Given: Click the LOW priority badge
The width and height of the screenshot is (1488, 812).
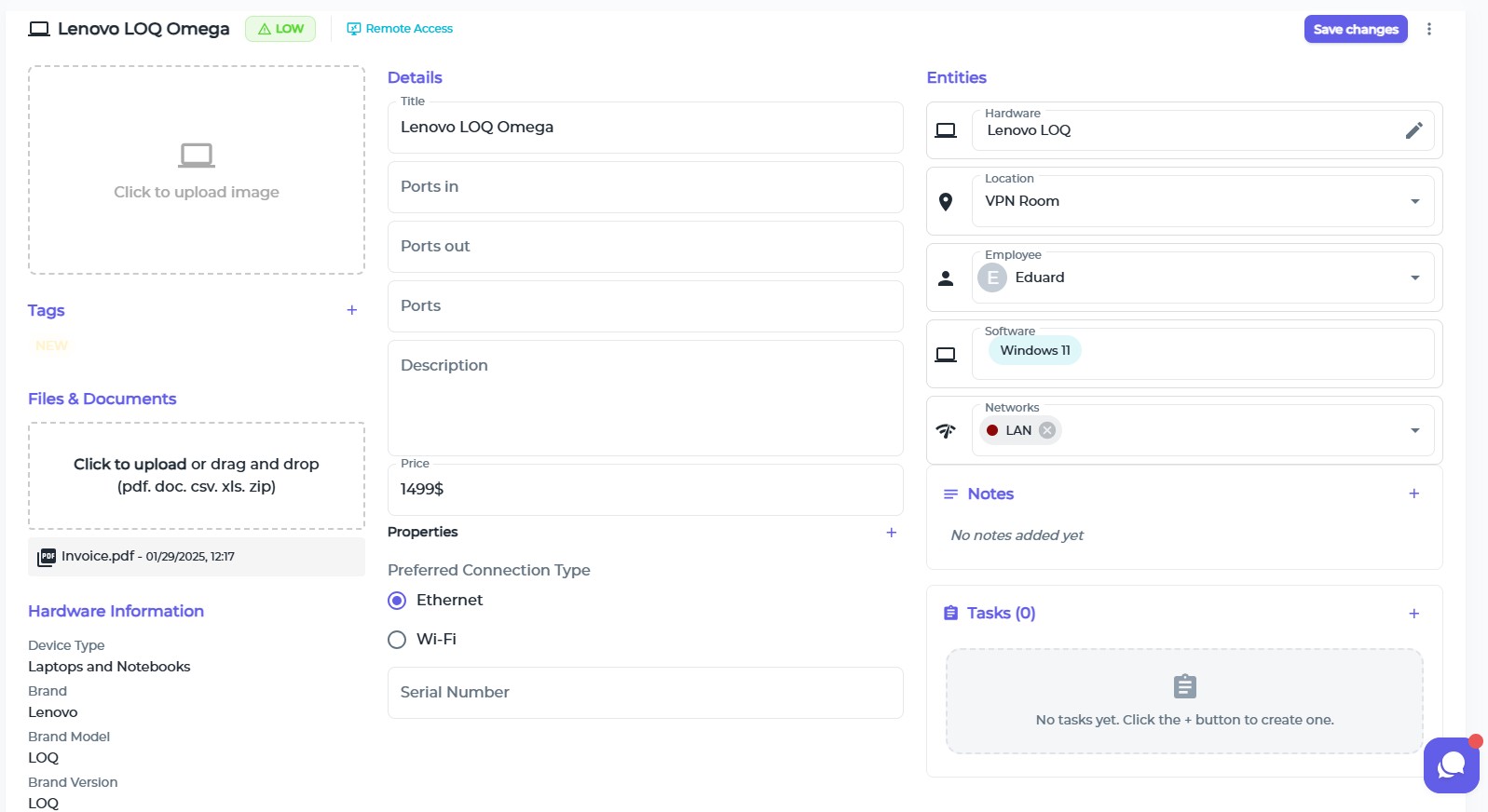Looking at the screenshot, I should tap(280, 29).
